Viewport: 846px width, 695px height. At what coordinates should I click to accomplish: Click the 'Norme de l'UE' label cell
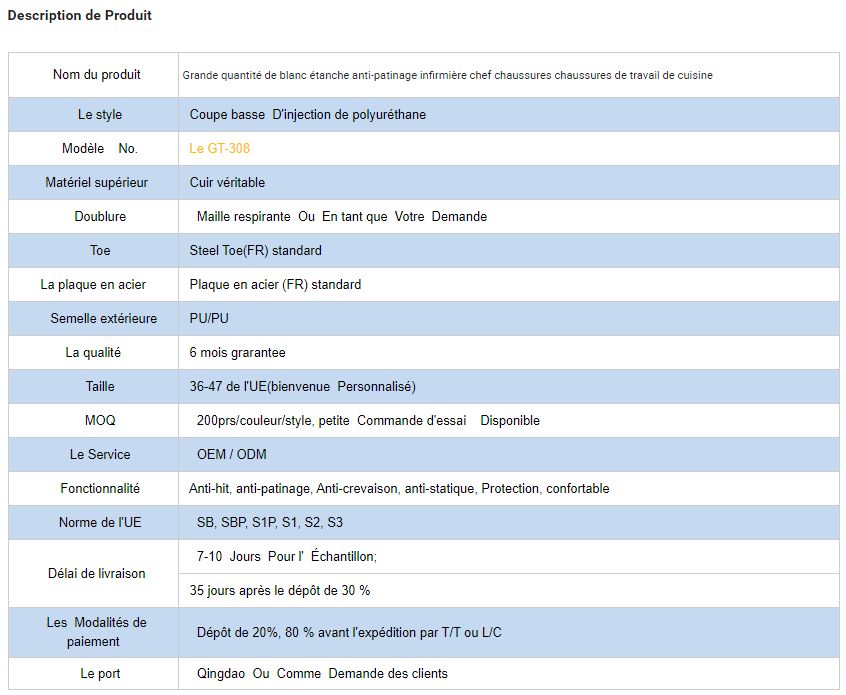point(99,522)
